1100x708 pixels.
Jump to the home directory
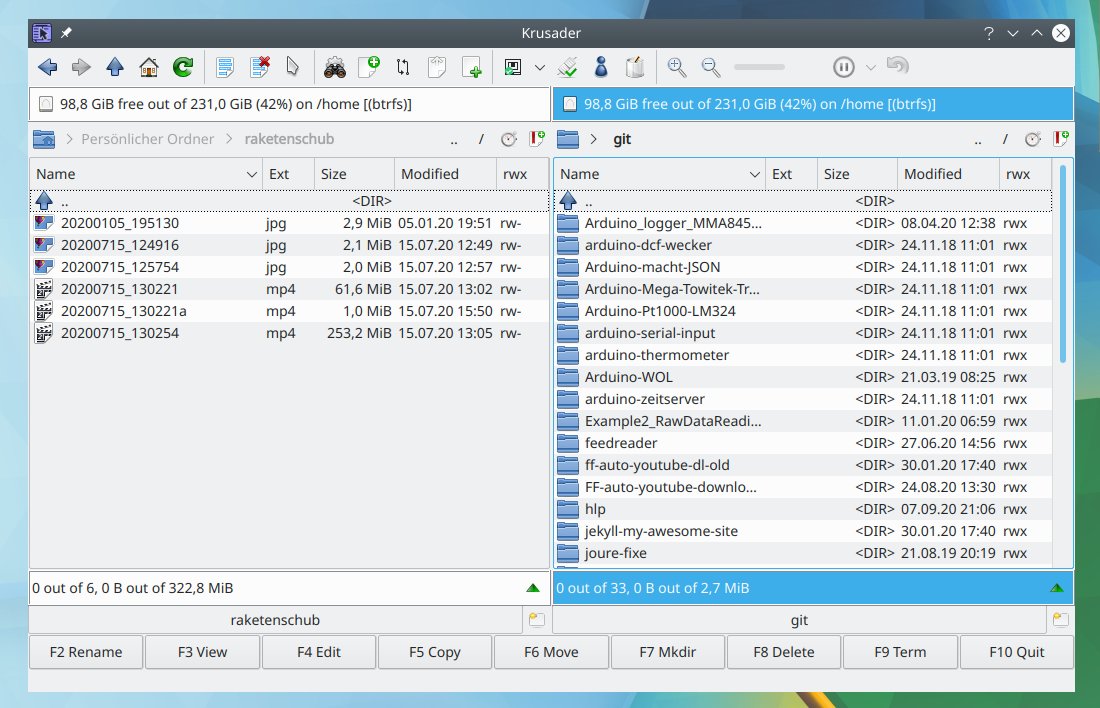tap(149, 67)
